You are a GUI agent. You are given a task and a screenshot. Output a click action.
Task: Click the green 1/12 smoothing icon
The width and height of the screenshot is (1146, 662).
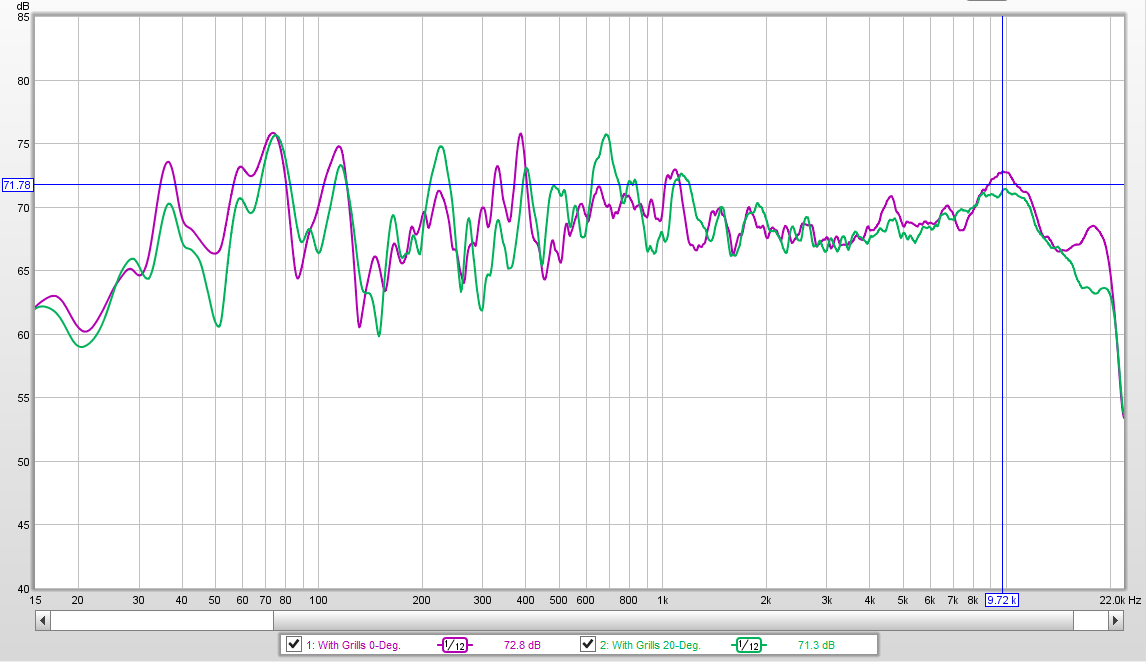coord(748,645)
